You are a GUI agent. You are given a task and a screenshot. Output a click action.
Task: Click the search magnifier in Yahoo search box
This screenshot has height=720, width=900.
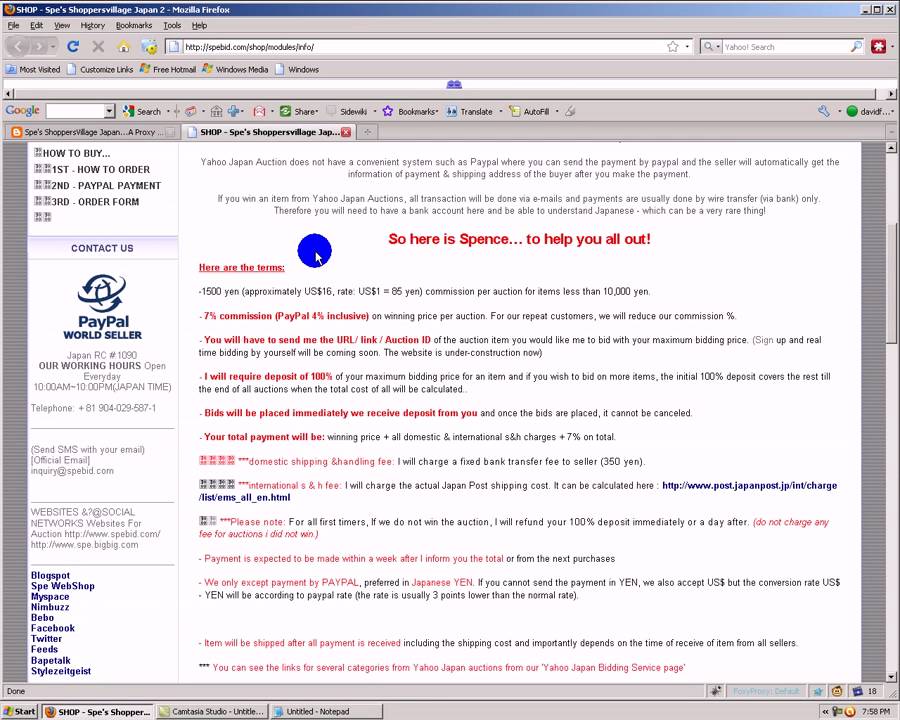[856, 47]
